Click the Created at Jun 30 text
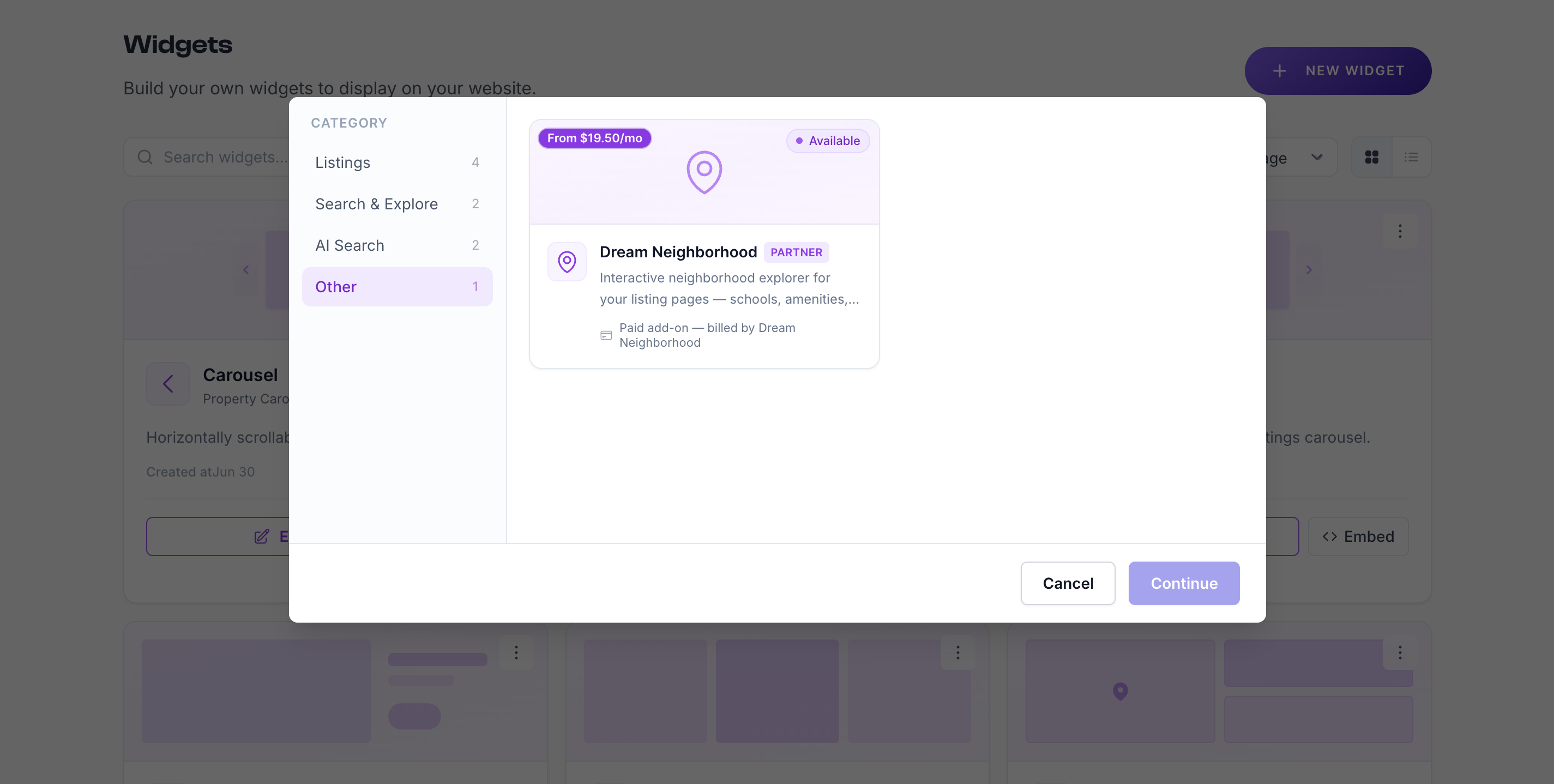This screenshot has width=1554, height=784. [x=200, y=472]
